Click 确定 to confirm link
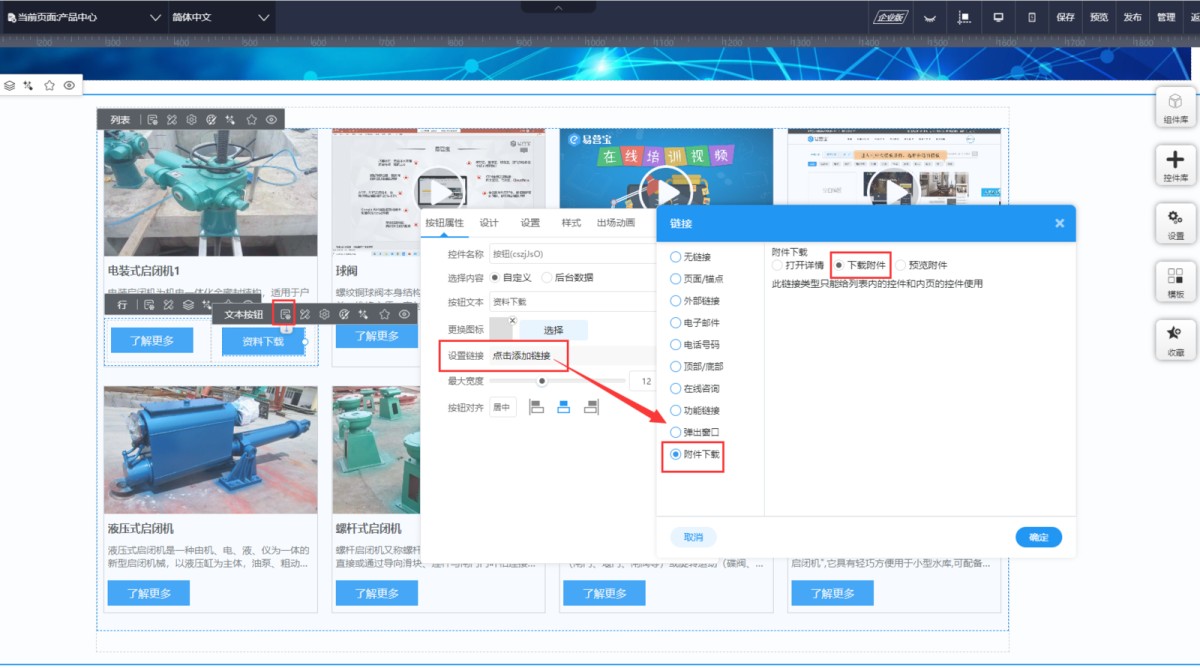 pyautogui.click(x=1038, y=537)
